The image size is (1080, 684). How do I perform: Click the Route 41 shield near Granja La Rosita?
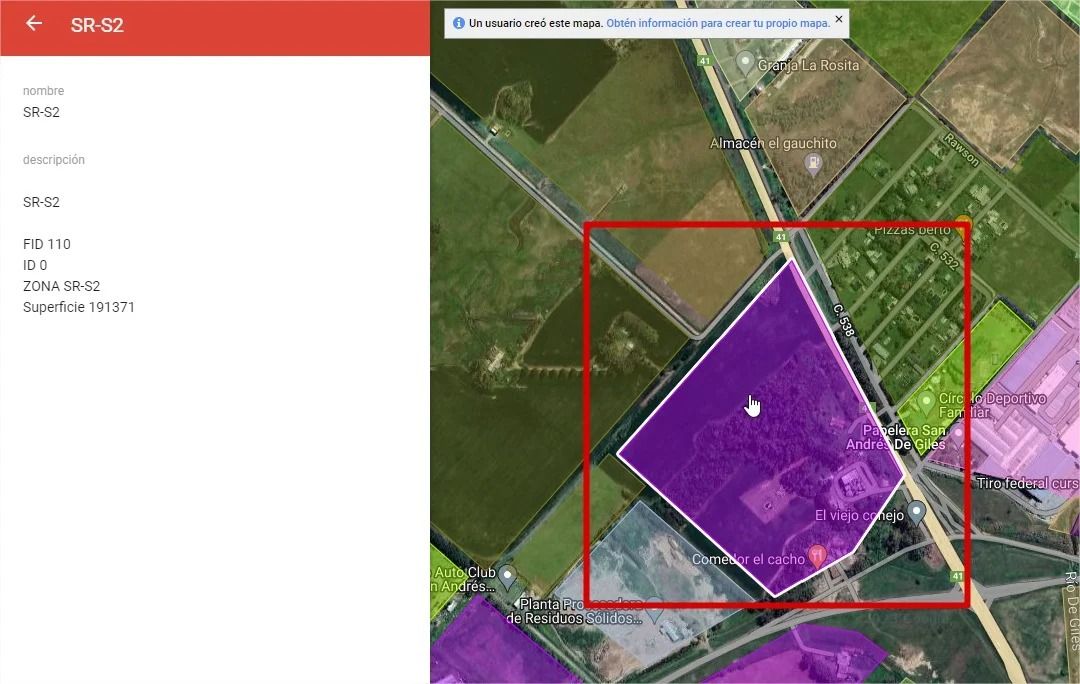click(x=704, y=61)
